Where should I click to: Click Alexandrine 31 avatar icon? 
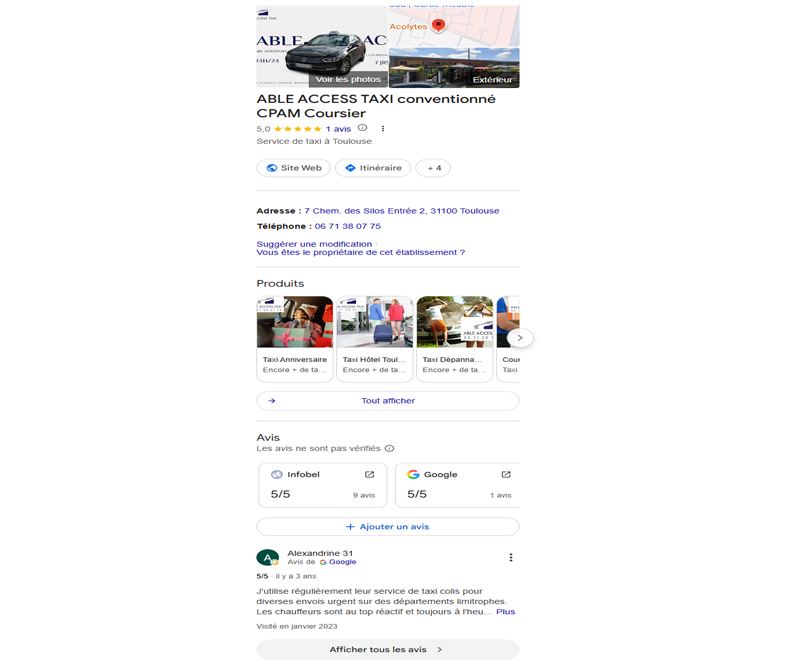click(x=267, y=557)
